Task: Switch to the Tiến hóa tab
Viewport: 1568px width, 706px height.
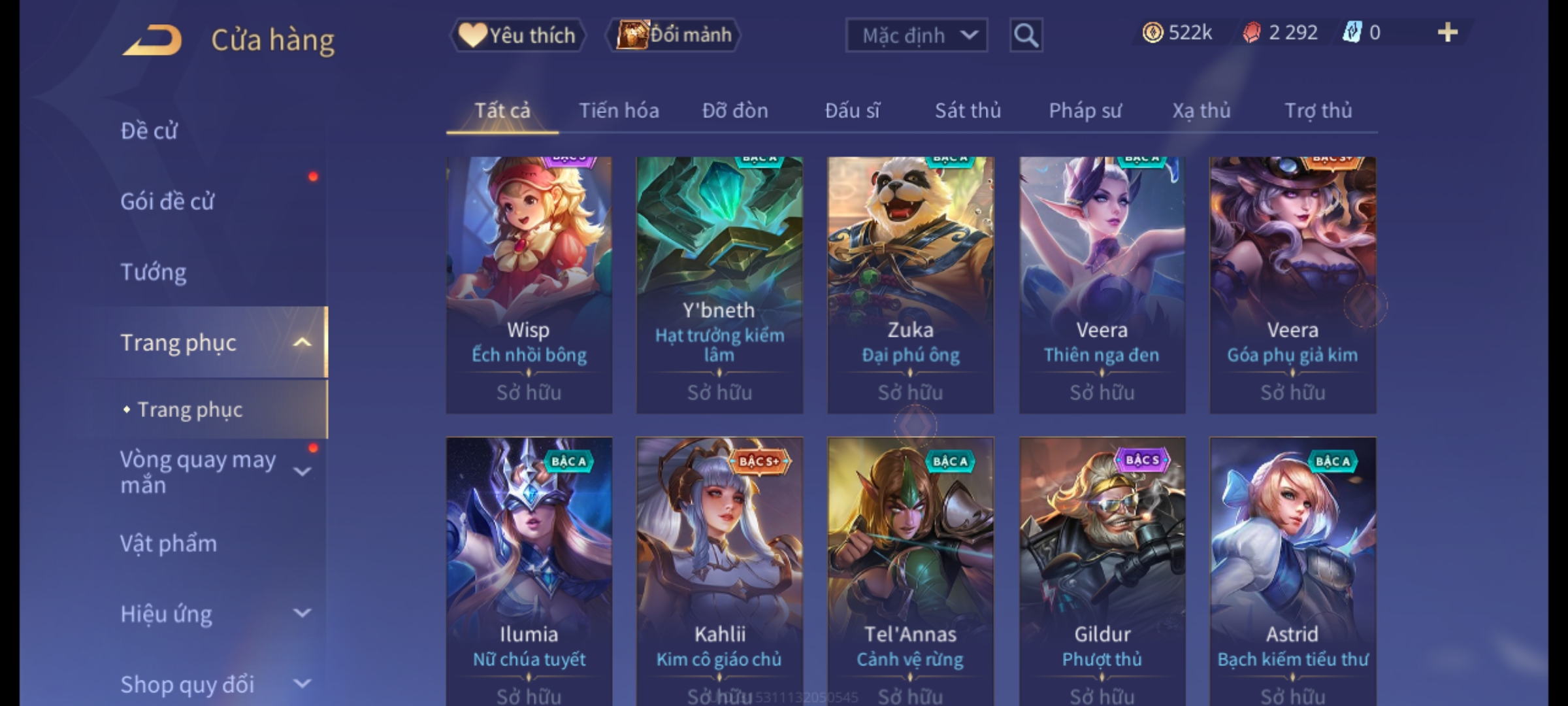Action: [619, 110]
